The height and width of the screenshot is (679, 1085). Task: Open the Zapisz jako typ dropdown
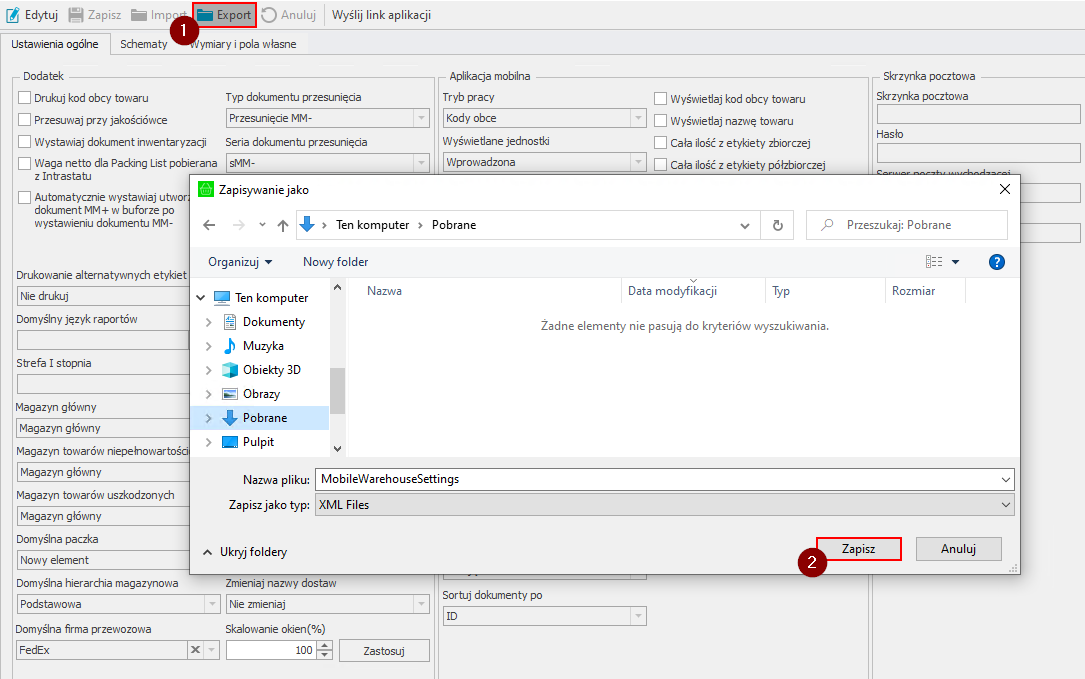664,505
